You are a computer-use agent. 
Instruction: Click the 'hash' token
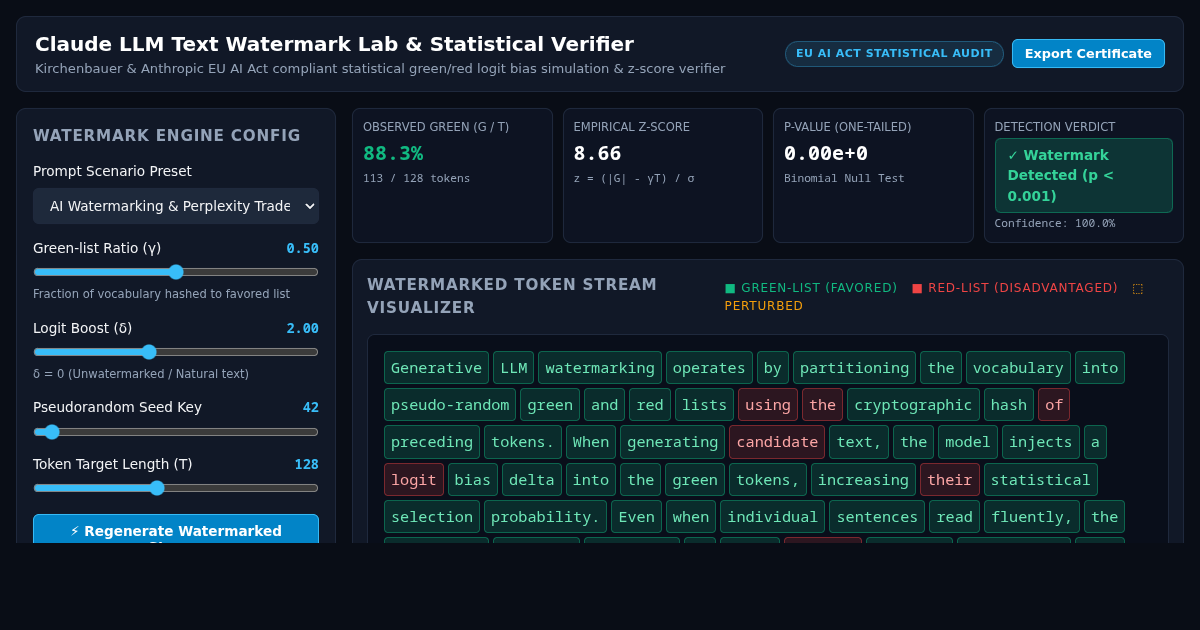[x=1009, y=405]
